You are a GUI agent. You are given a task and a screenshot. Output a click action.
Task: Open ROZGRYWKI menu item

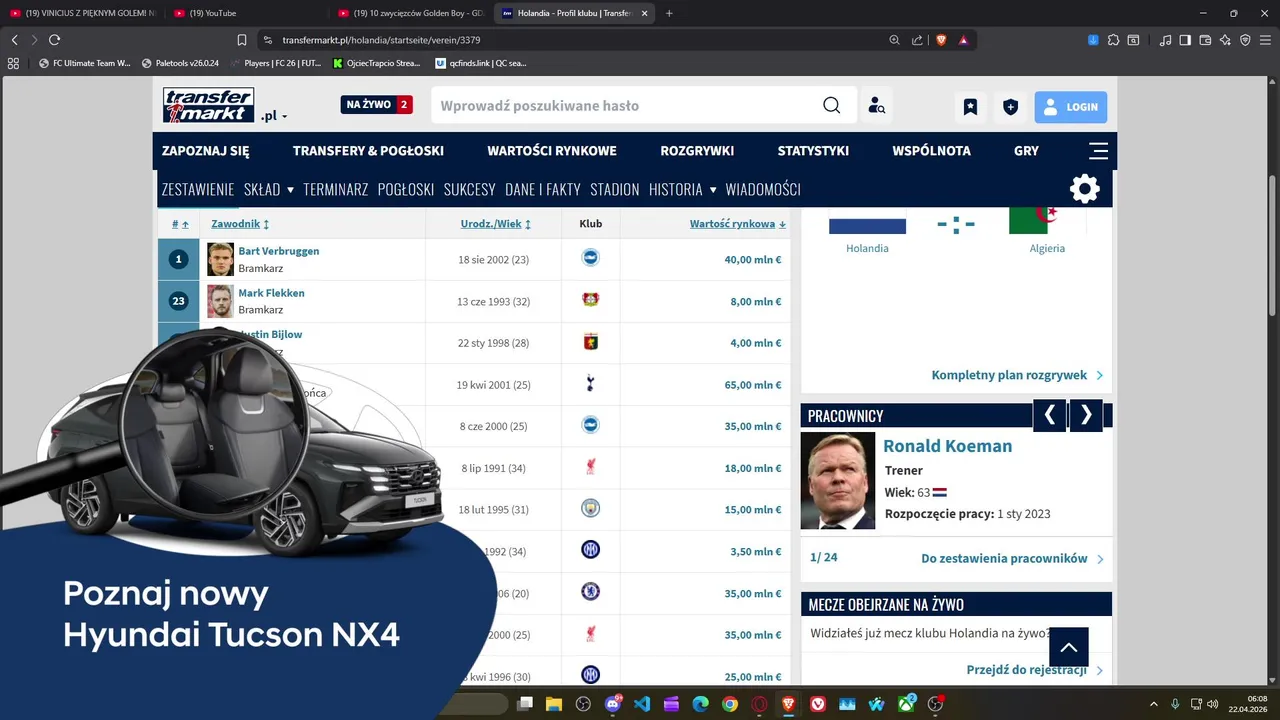(x=697, y=151)
